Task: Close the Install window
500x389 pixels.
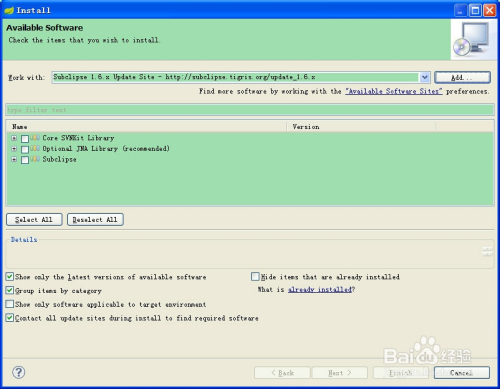Action: point(489,10)
